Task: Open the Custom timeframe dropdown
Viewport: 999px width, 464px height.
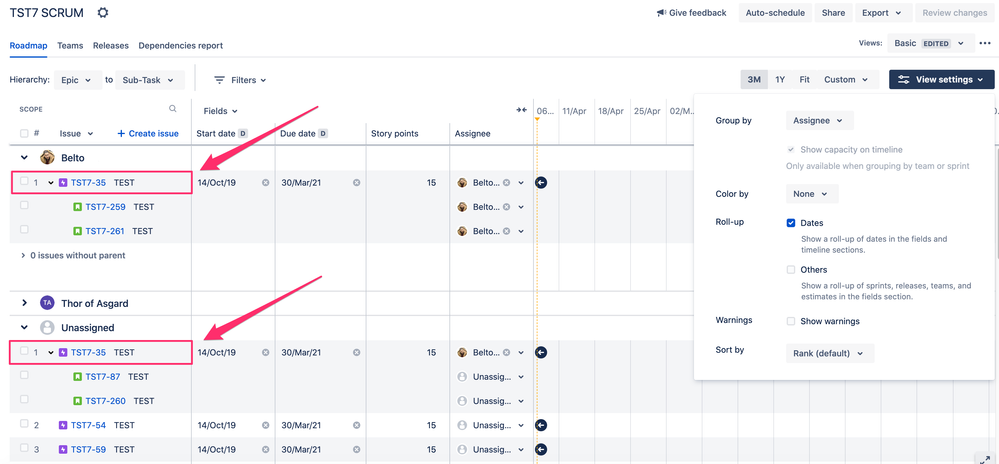Action: point(846,80)
